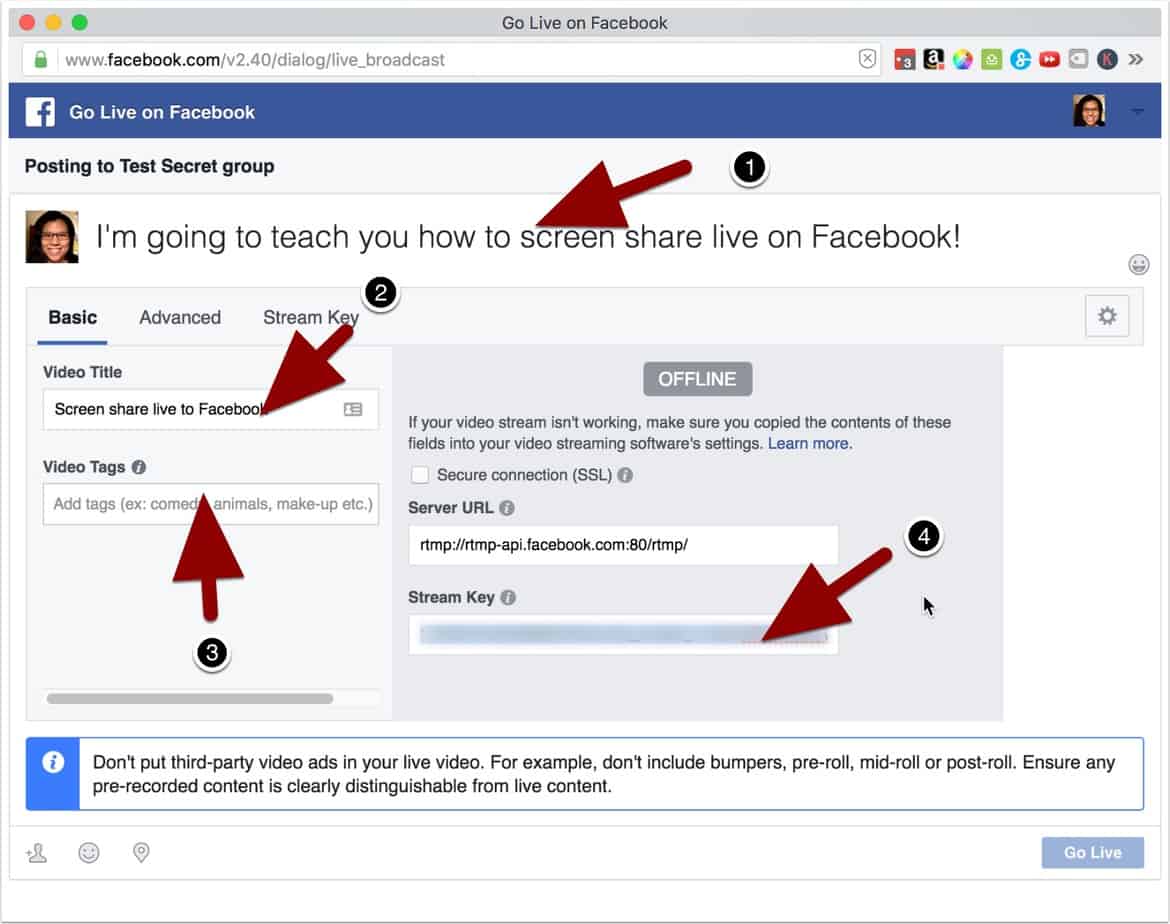1170x924 pixels.
Task: Click the red calendar extension icon
Action: pos(904,60)
